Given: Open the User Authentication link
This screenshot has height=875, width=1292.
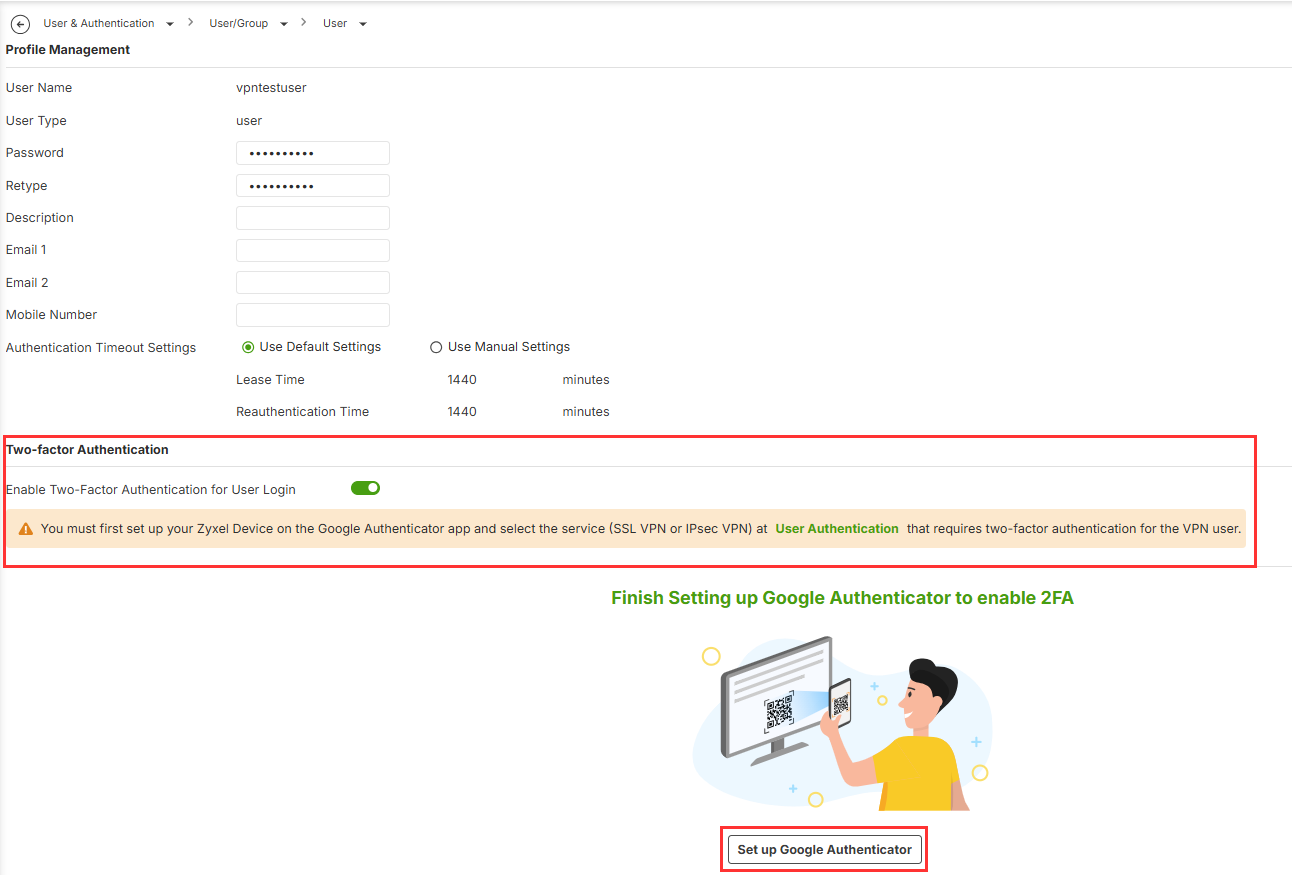Looking at the screenshot, I should click(837, 528).
